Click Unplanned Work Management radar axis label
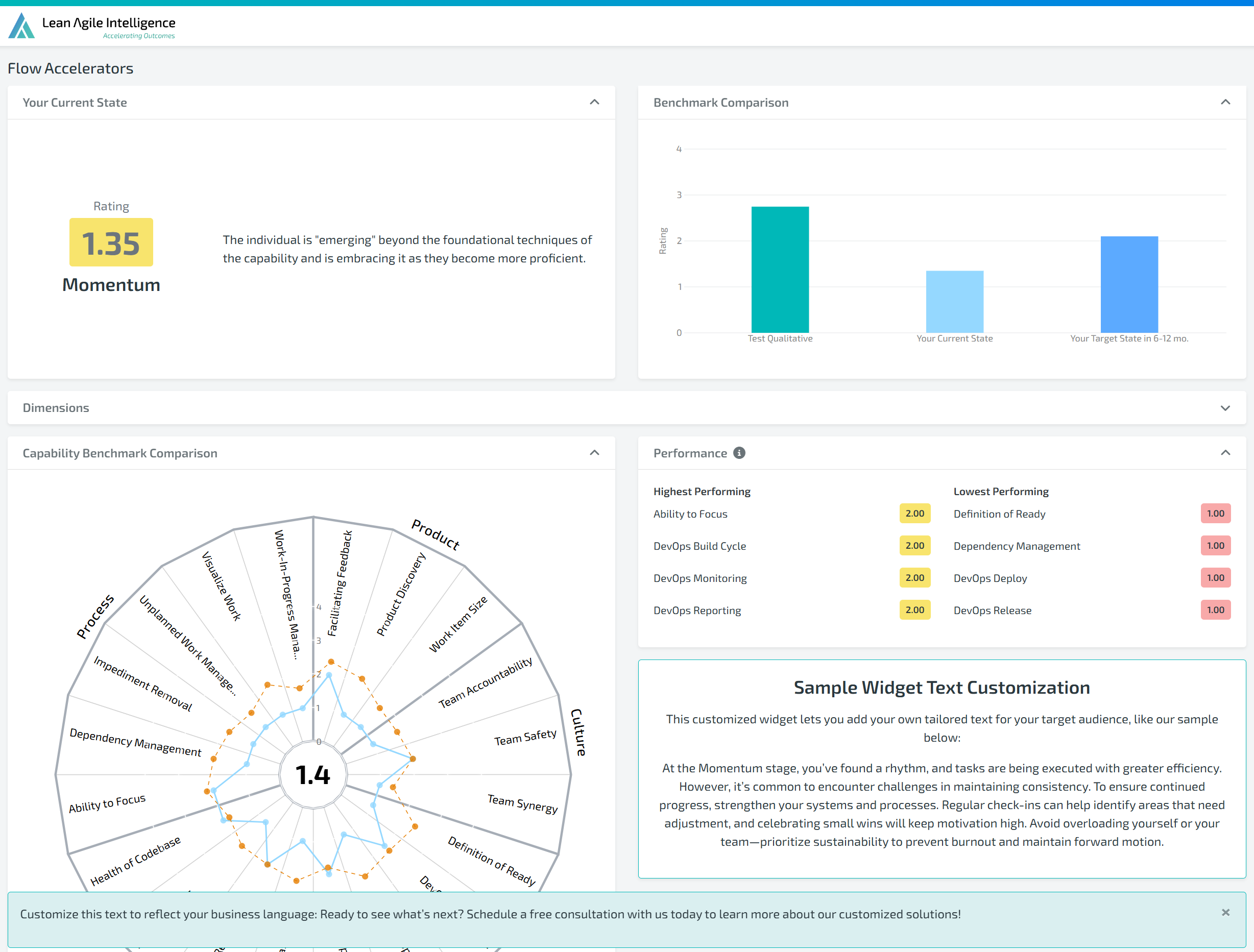Screen dimensions: 1254x952 pyautogui.click(x=188, y=645)
